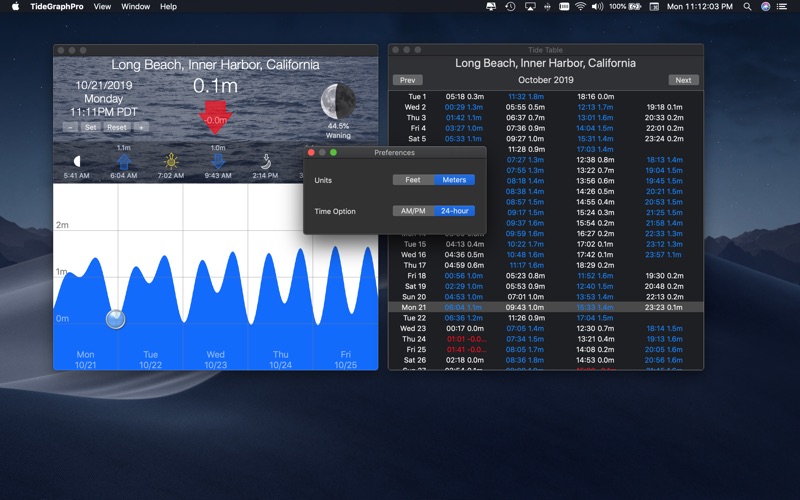The height and width of the screenshot is (500, 800).
Task: Select Meters units in Preferences
Action: coord(455,180)
